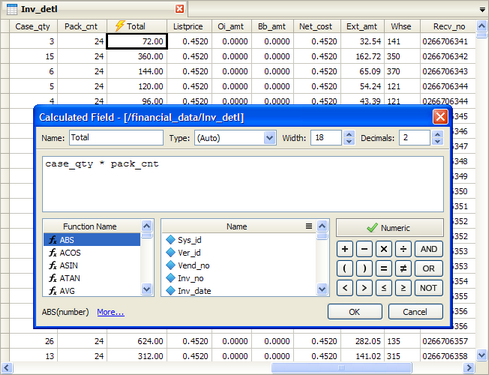Choose Inv_no field in Name list
Viewport: 489px width, 375px height.
(x=239, y=278)
